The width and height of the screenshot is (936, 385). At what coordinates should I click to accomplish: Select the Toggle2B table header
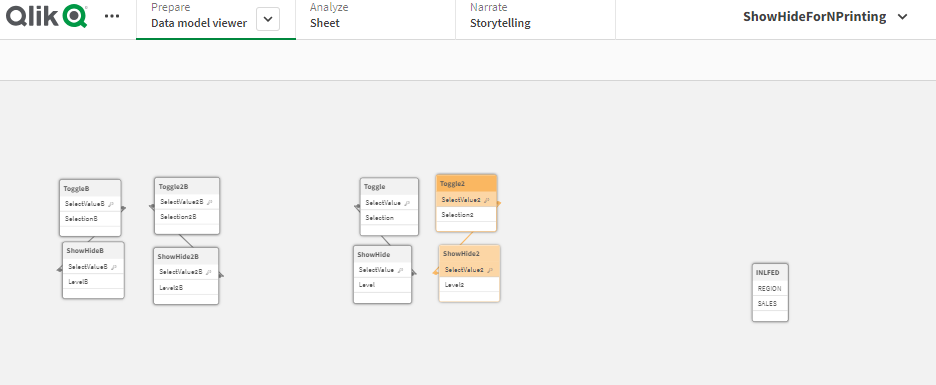[x=187, y=186]
